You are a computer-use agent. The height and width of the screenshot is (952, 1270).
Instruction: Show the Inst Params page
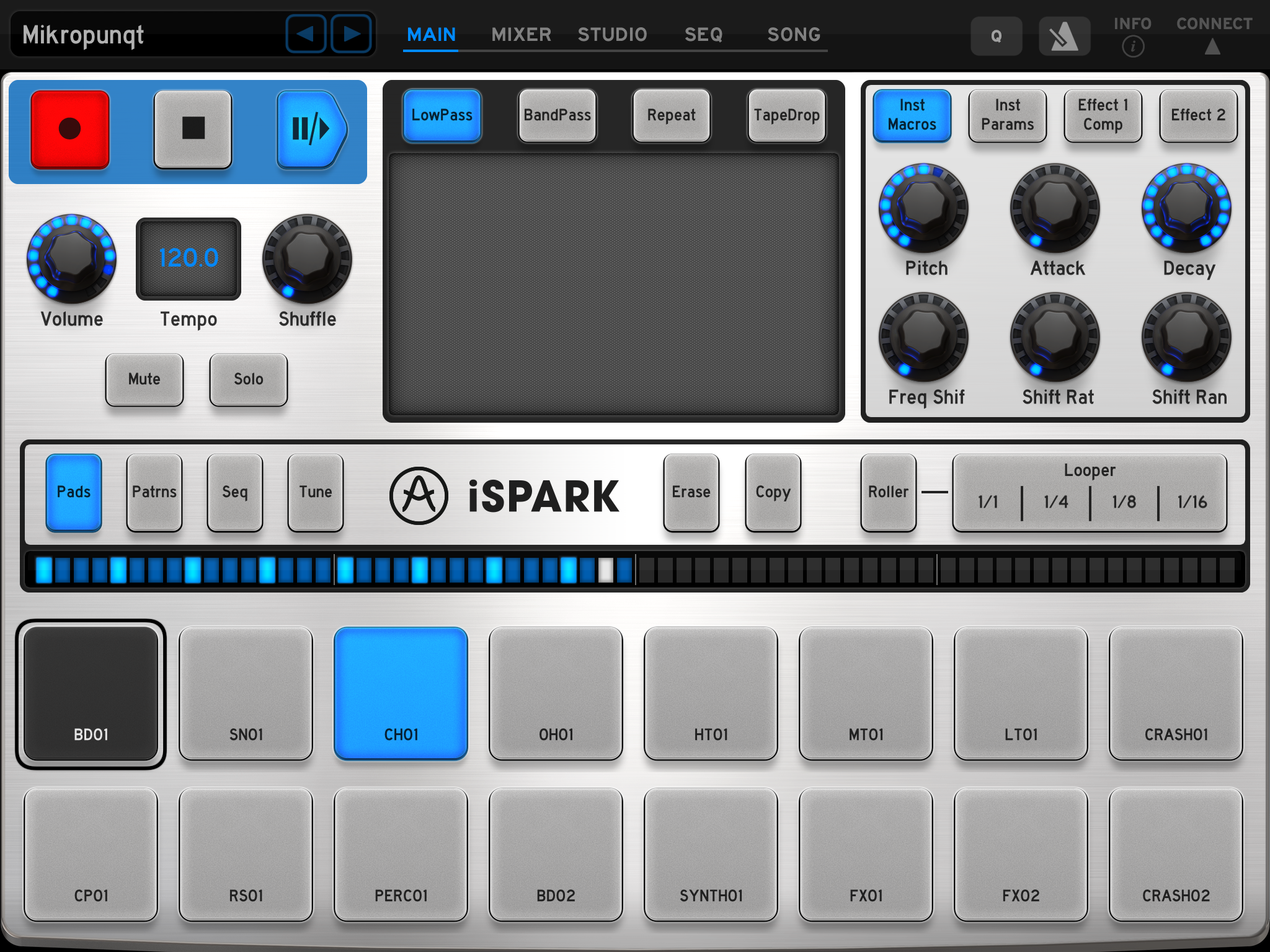click(1008, 116)
